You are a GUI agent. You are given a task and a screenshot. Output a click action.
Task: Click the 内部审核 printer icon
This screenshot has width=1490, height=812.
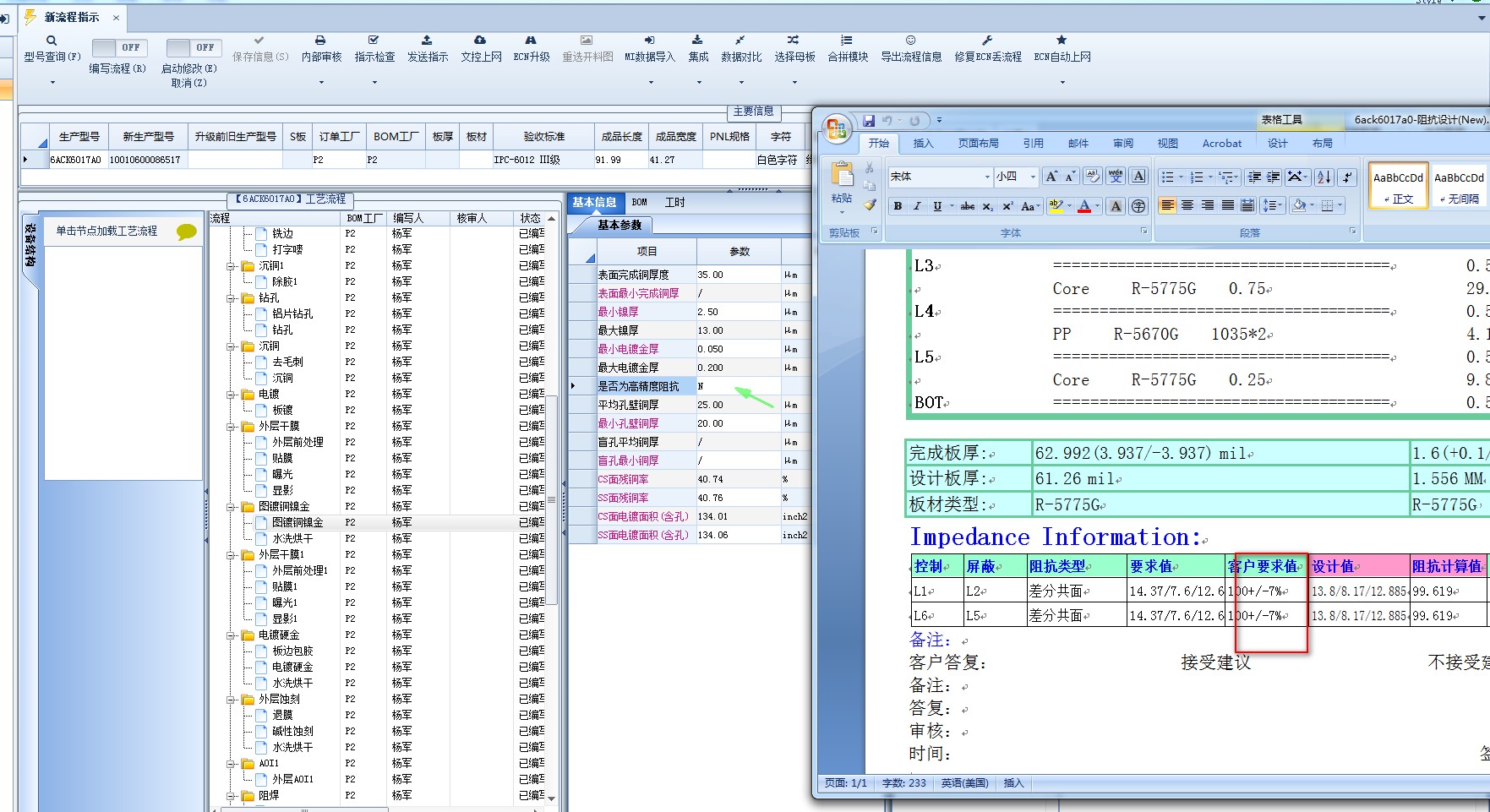coord(320,41)
